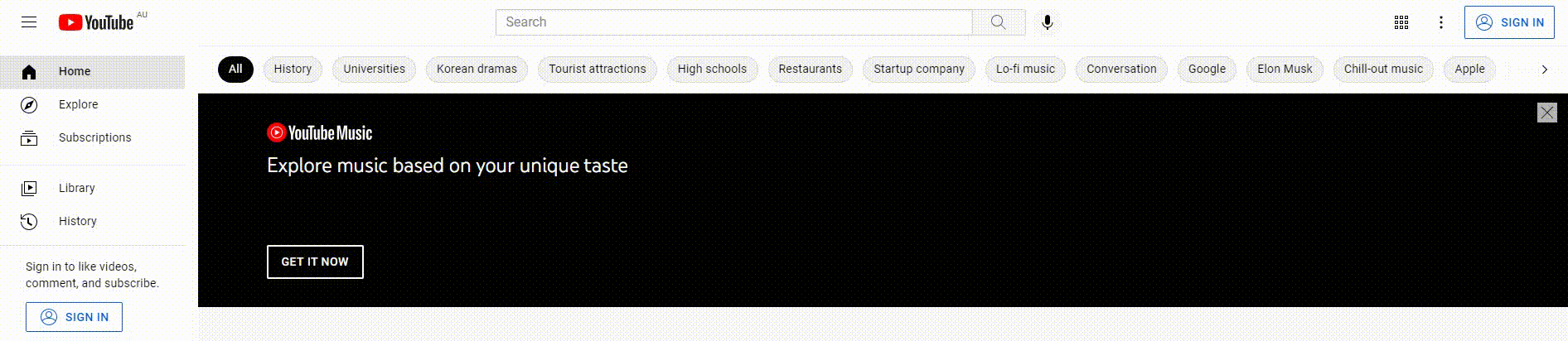Open the YouTube apps grid
Screen dimensions: 1568x341
tap(1401, 22)
